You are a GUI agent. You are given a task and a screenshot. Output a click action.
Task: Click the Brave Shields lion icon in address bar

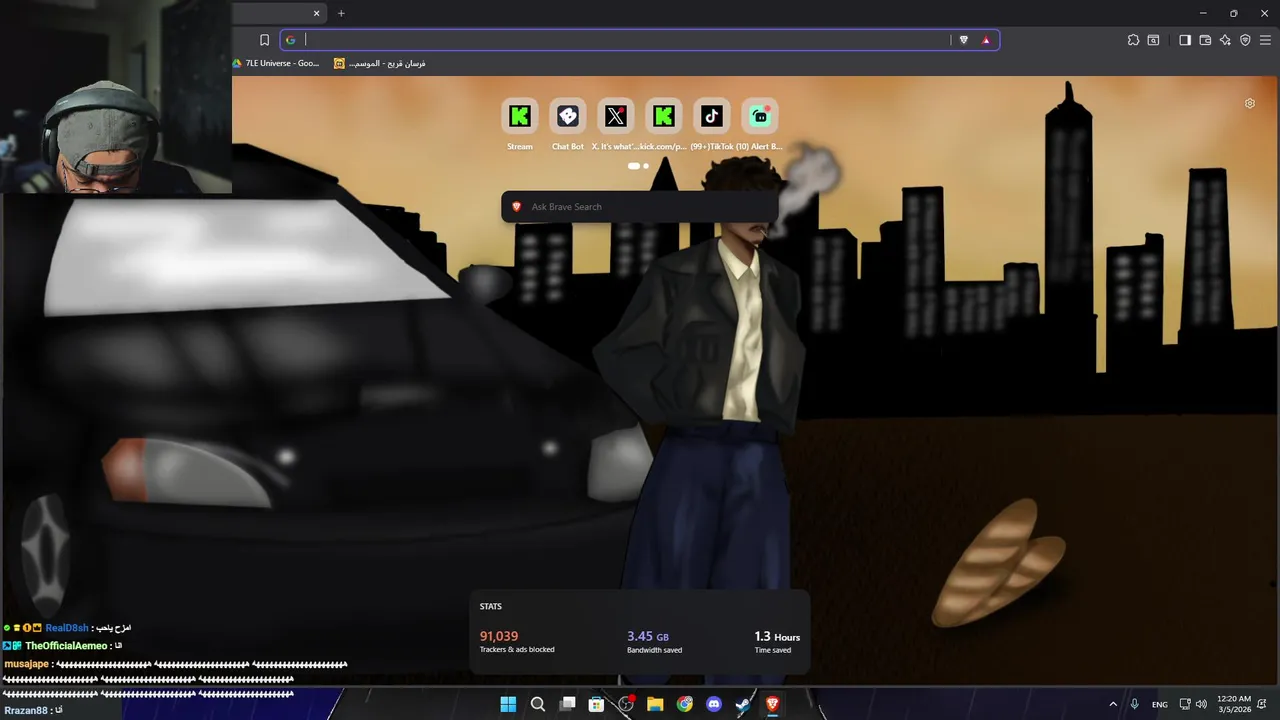964,40
